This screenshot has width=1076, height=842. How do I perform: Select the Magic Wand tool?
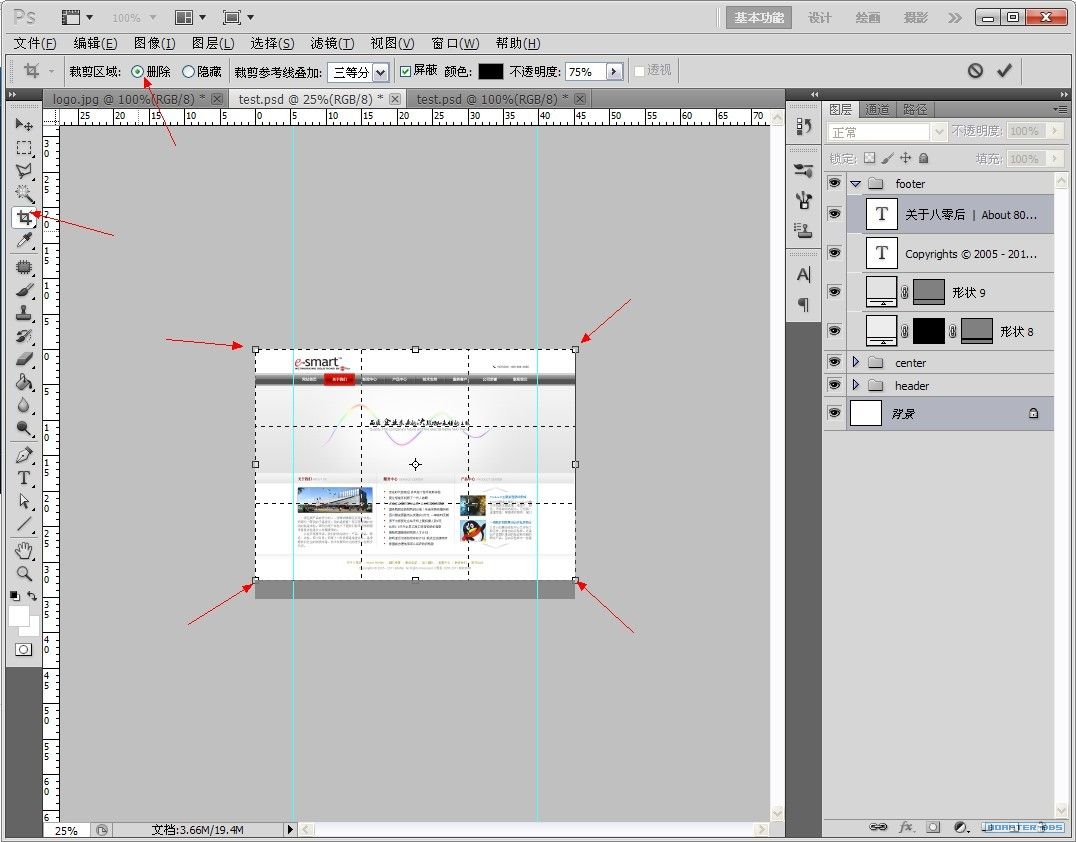(x=24, y=194)
